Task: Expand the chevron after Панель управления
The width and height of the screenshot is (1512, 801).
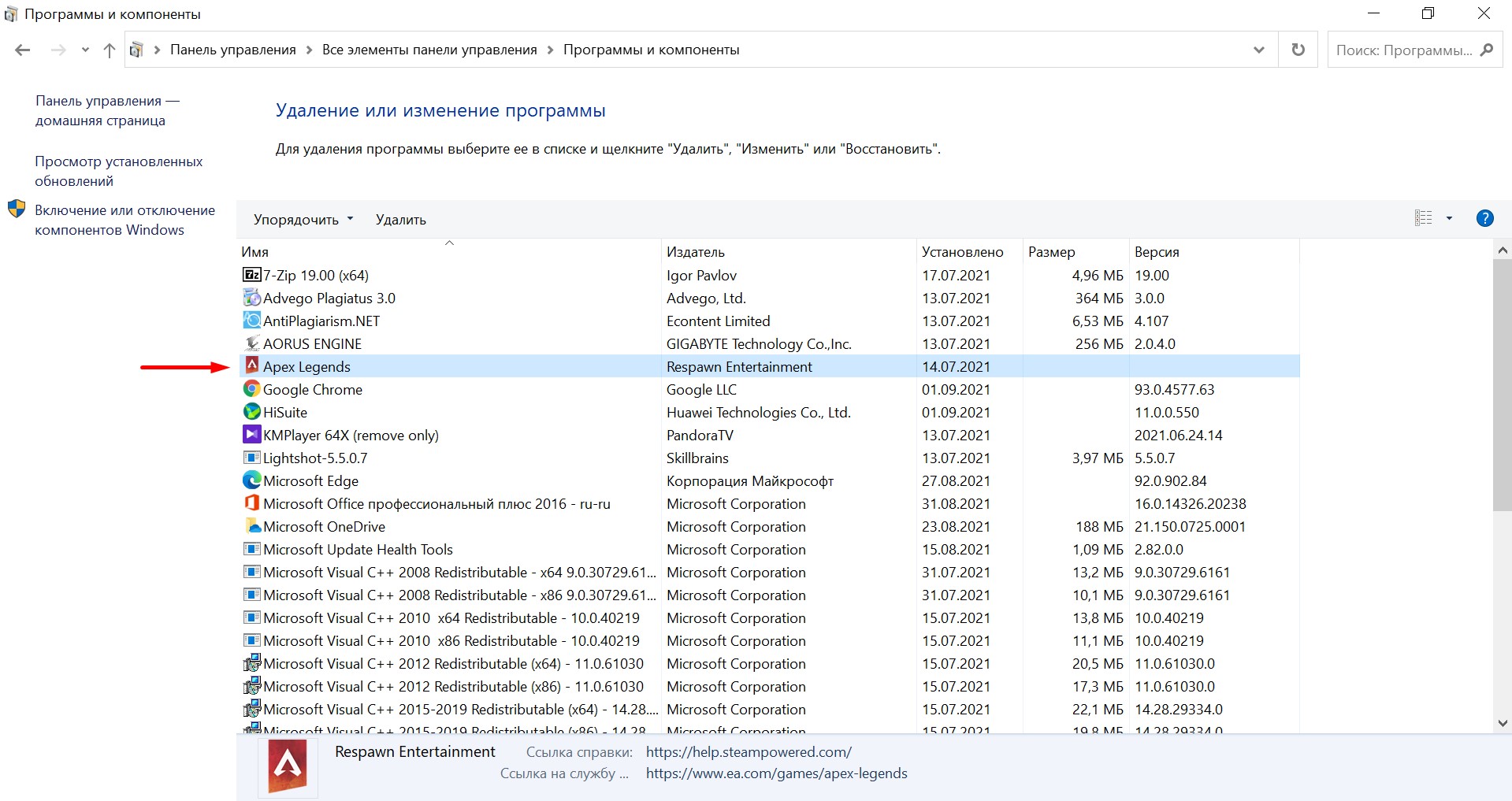Action: pyautogui.click(x=310, y=50)
